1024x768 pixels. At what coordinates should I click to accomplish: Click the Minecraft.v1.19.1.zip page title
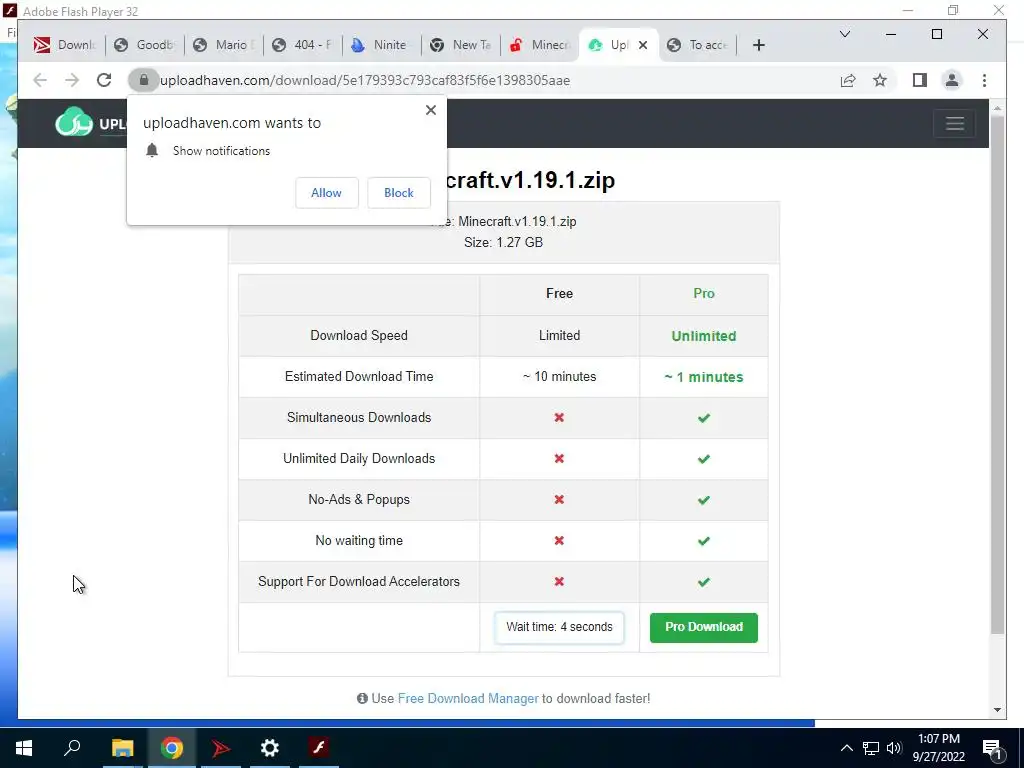[x=530, y=180]
